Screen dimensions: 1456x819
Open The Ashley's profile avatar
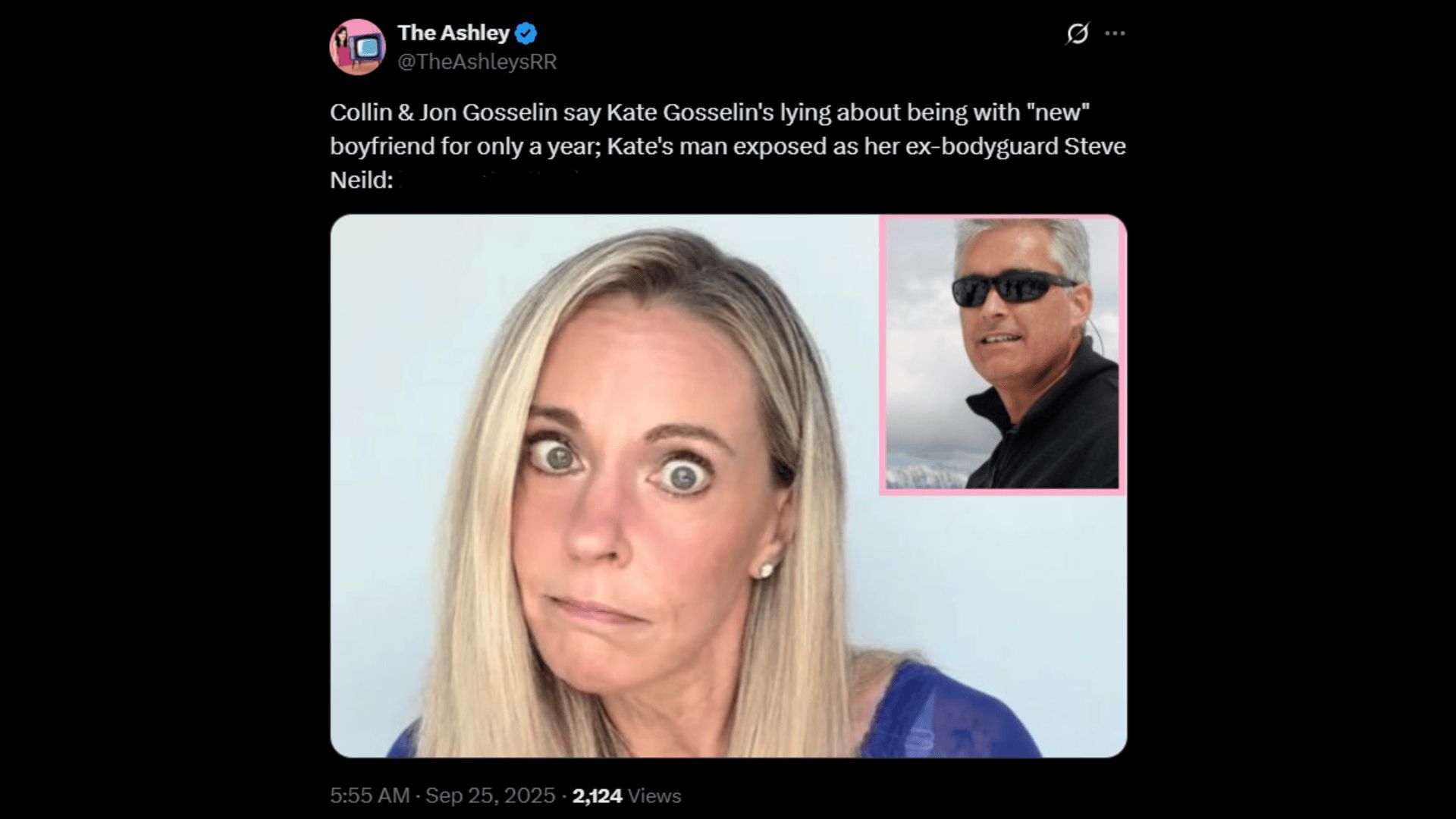click(357, 47)
